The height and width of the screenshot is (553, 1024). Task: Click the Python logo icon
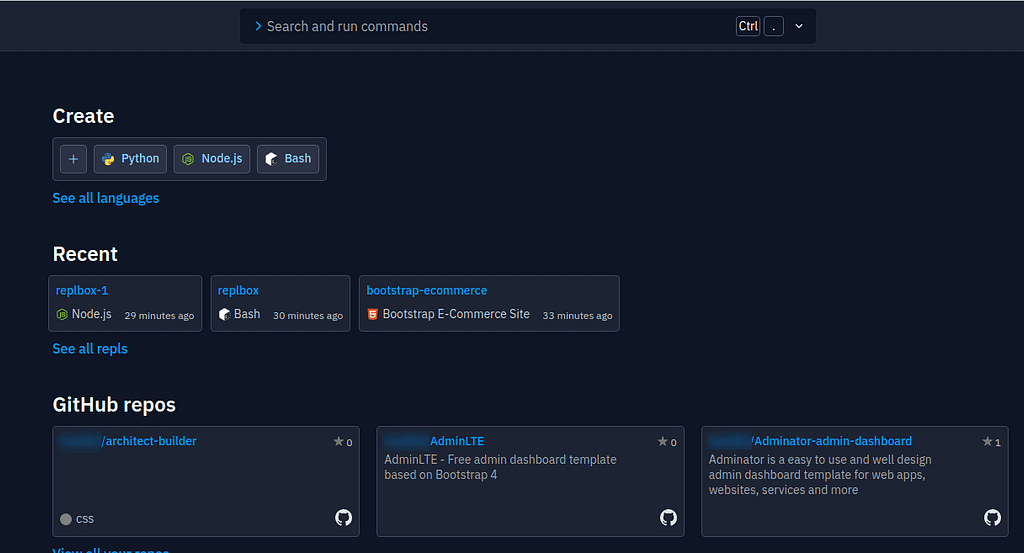(x=108, y=159)
